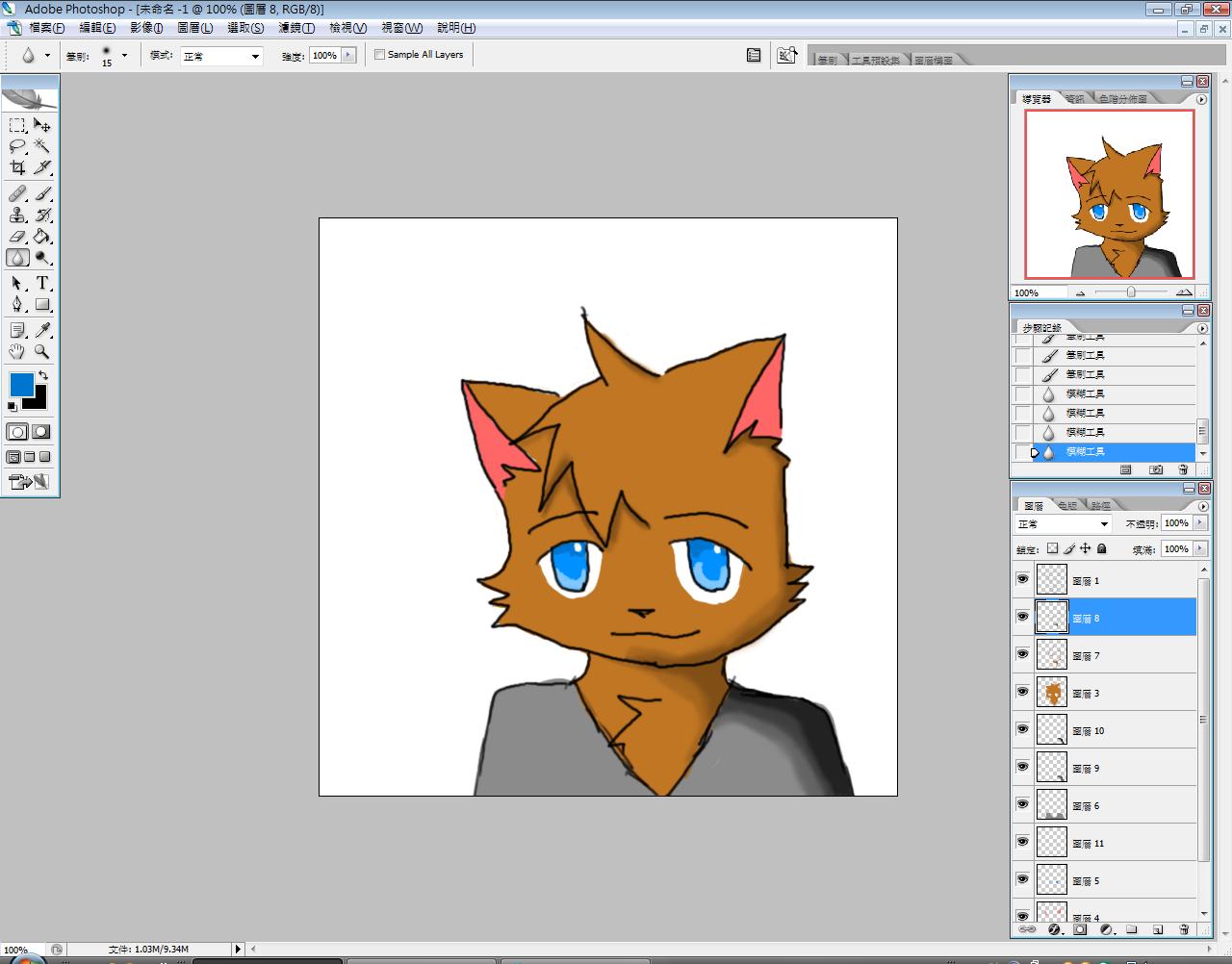The height and width of the screenshot is (964, 1232).
Task: Pick the Eraser tool
Action: tap(17, 237)
